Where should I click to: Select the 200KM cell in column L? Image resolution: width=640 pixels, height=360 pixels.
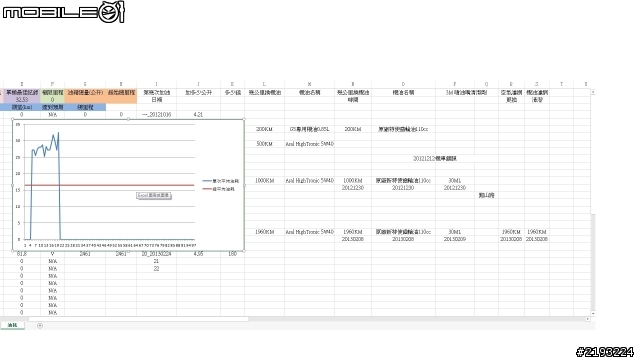(264, 129)
